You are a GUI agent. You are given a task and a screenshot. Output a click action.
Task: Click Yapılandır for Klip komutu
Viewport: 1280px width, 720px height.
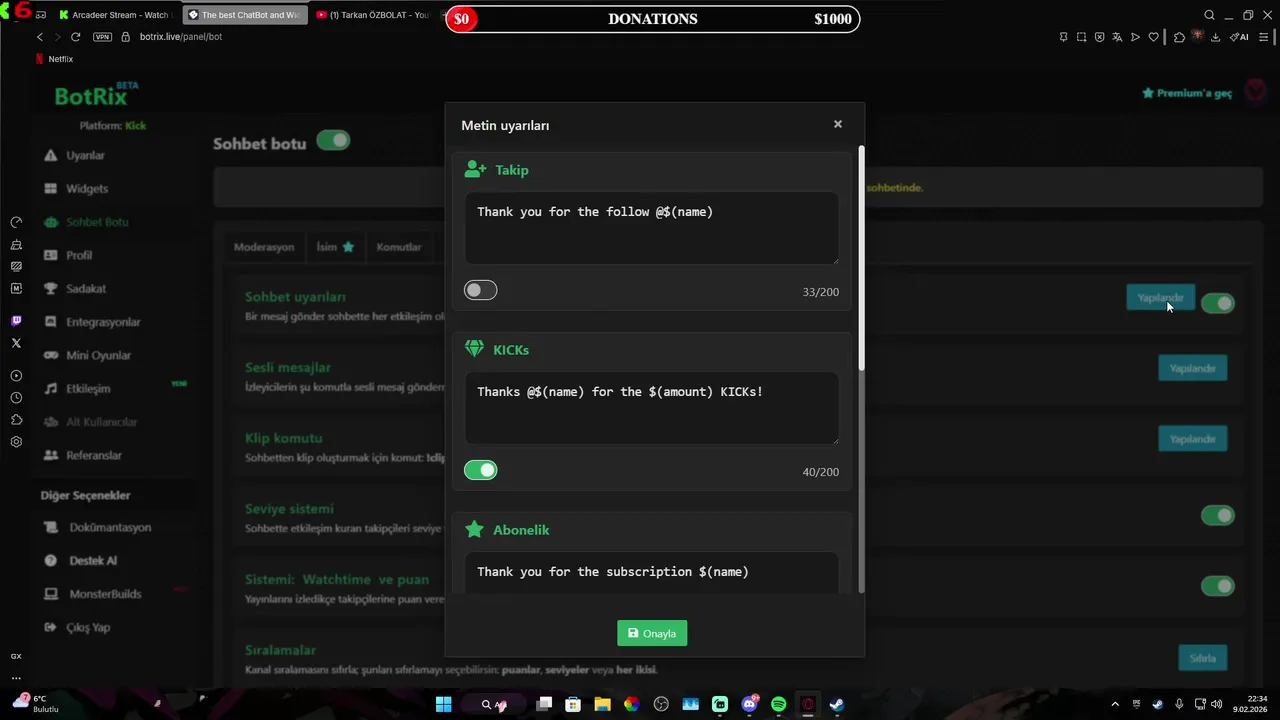tap(1192, 439)
